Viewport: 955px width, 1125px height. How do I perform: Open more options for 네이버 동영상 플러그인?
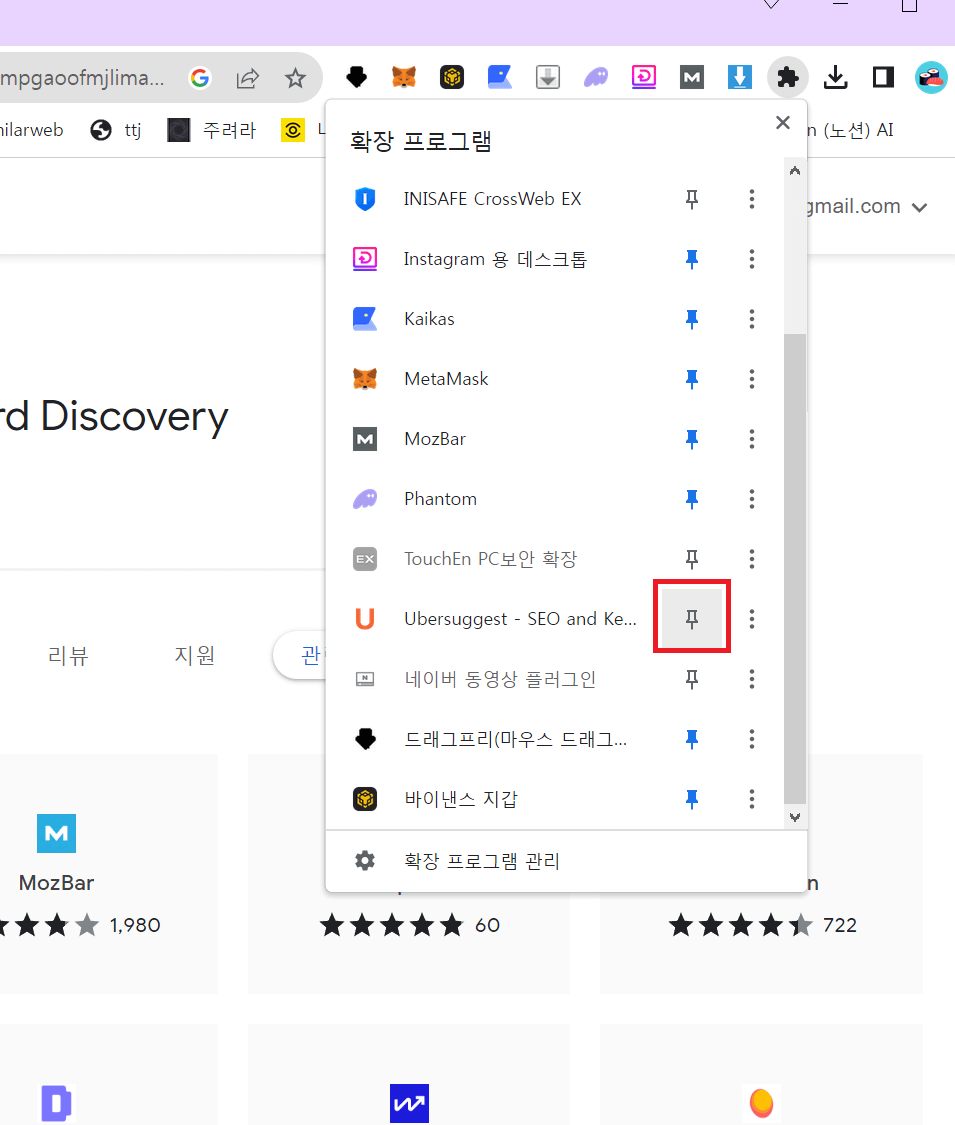tap(752, 679)
